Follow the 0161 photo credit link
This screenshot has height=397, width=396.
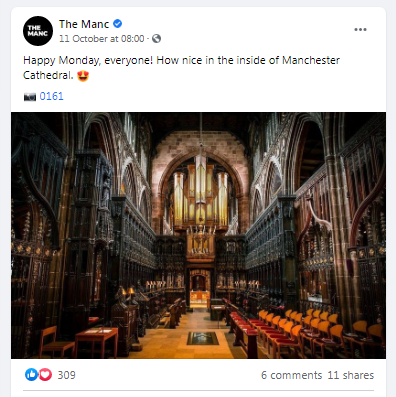coord(51,96)
